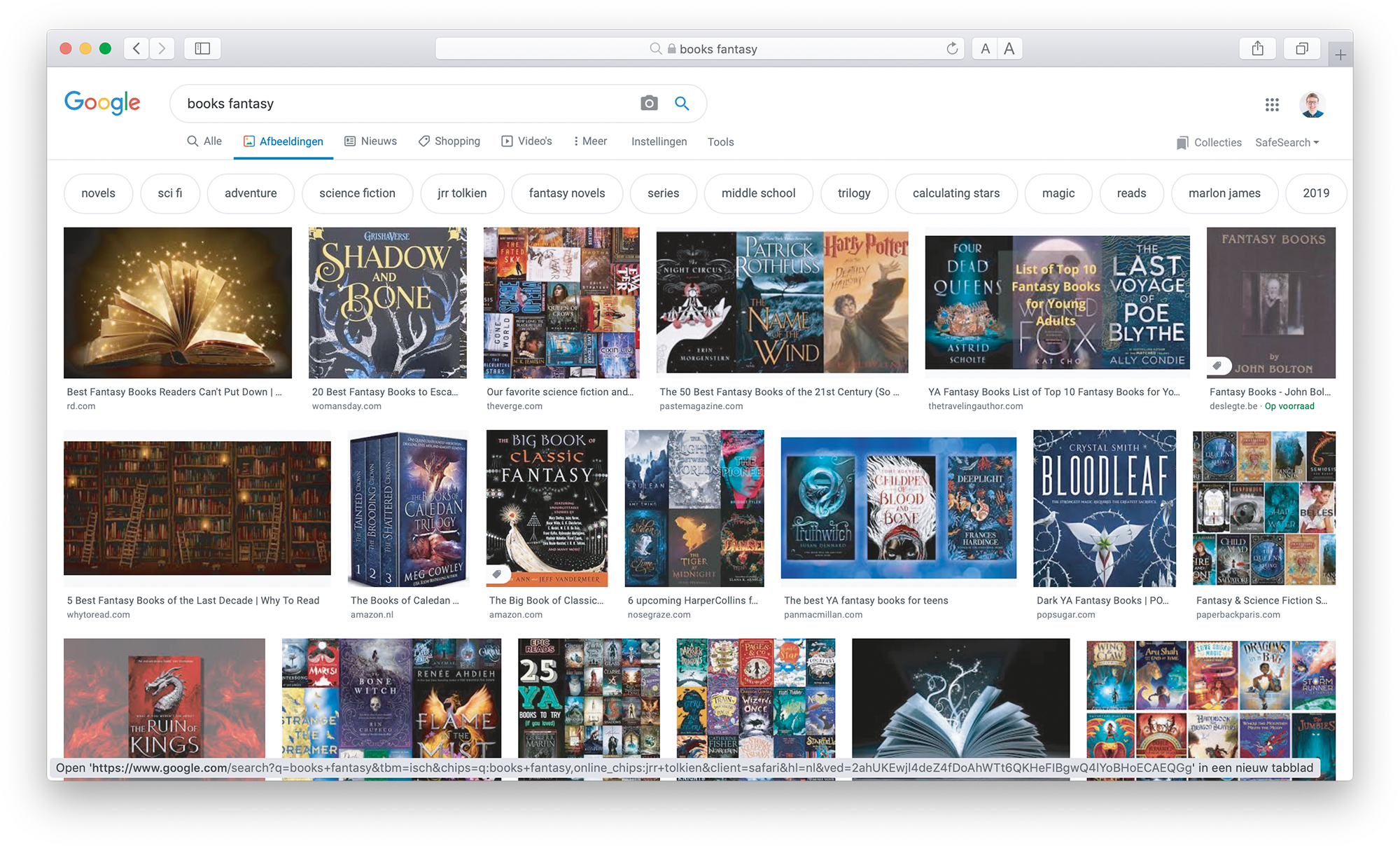The image size is (1400, 846).
Task: Open 'The 50 Best Fantasy Books of the 21st Century' link
Action: [779, 392]
